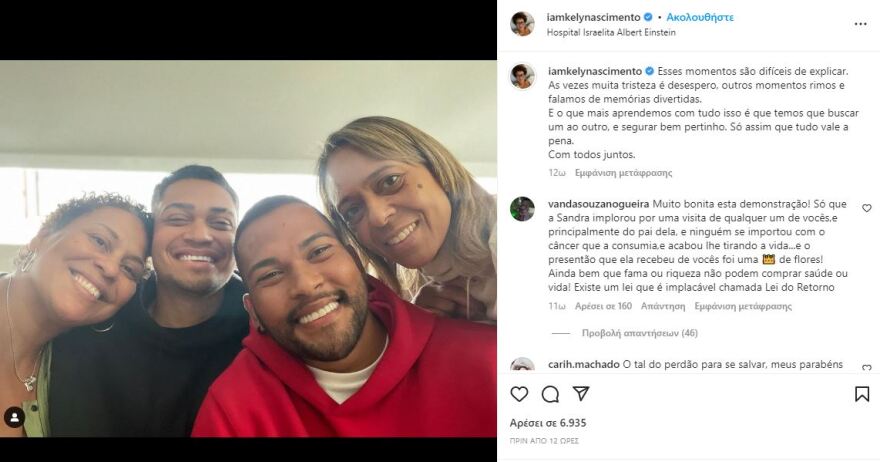Expand Προβολή απαντήσεων (46) replies

[x=639, y=333]
